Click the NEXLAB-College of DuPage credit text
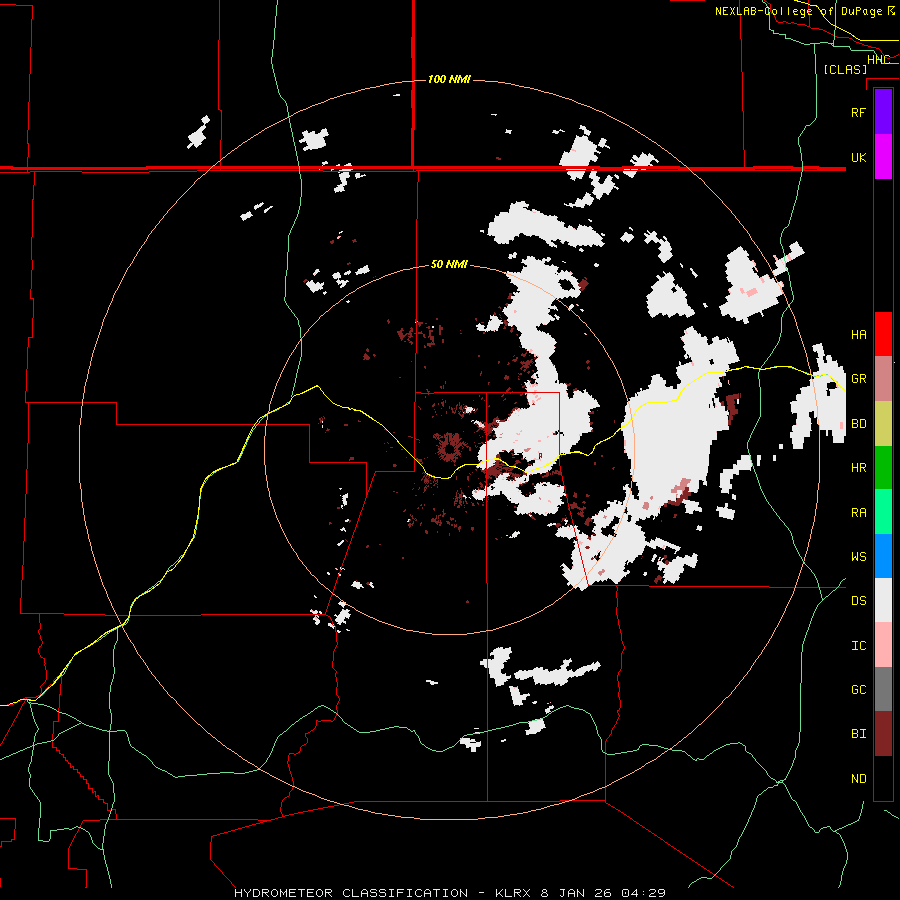The width and height of the screenshot is (900, 900). point(798,11)
